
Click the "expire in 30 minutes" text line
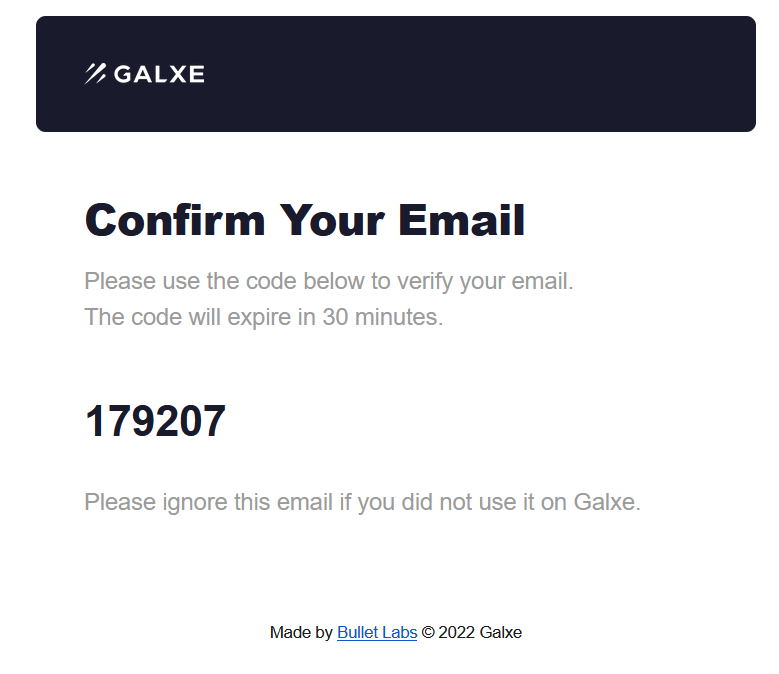(264, 317)
